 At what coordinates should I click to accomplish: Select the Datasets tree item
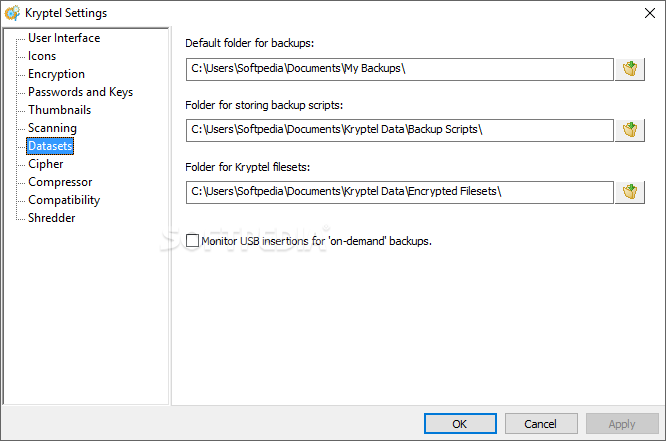[x=50, y=146]
